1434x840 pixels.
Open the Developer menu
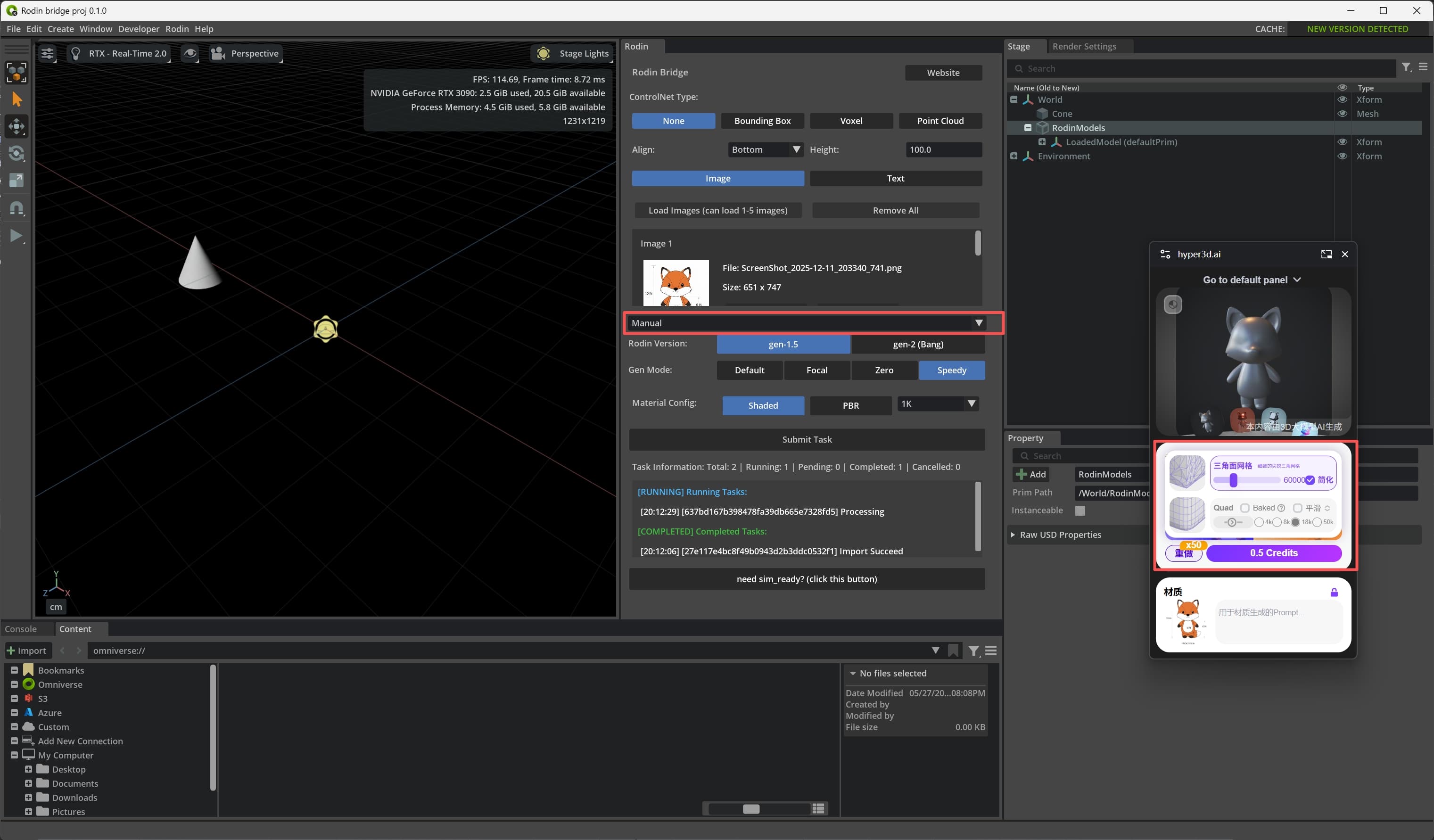point(139,29)
